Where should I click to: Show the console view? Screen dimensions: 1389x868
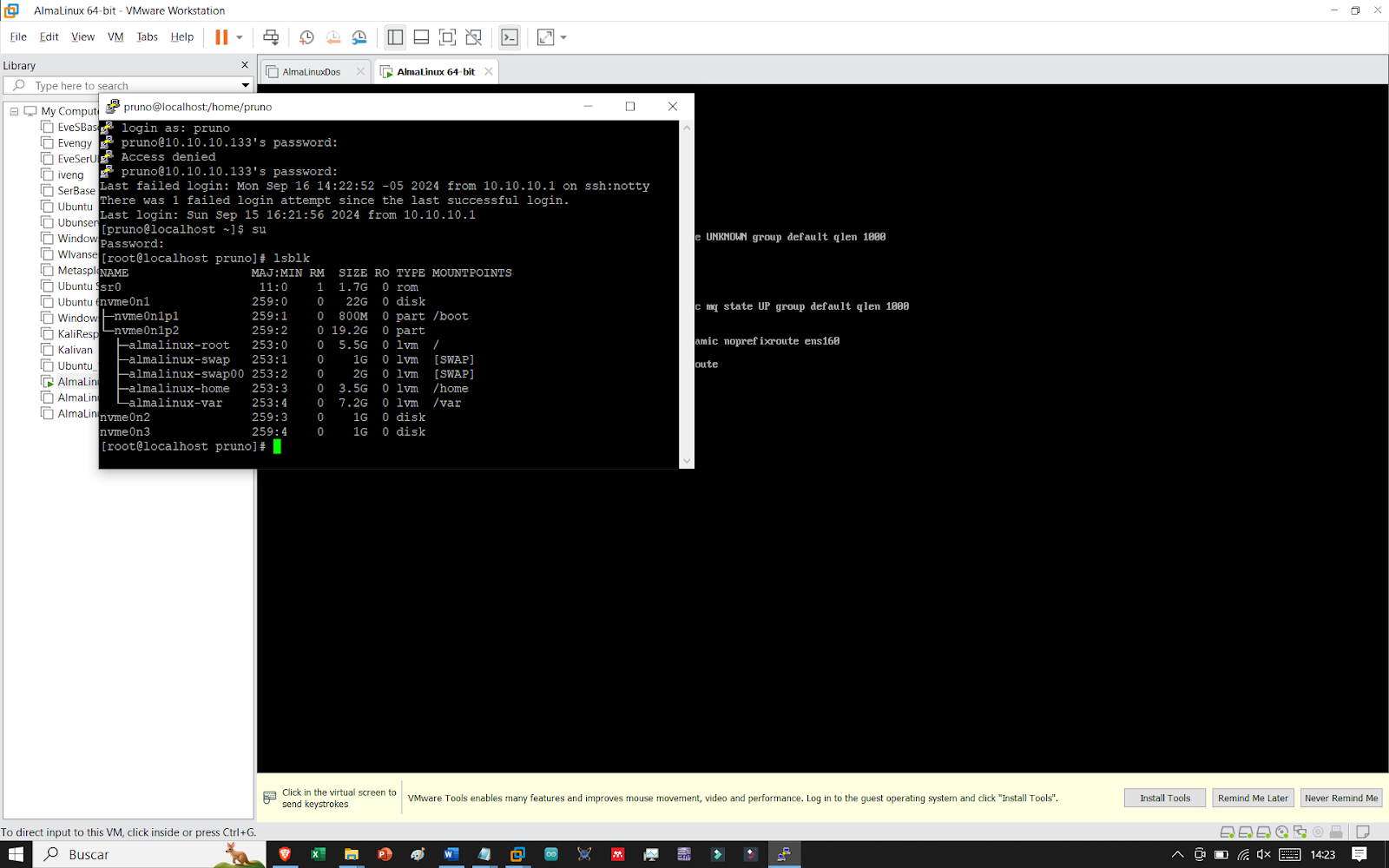[x=510, y=37]
